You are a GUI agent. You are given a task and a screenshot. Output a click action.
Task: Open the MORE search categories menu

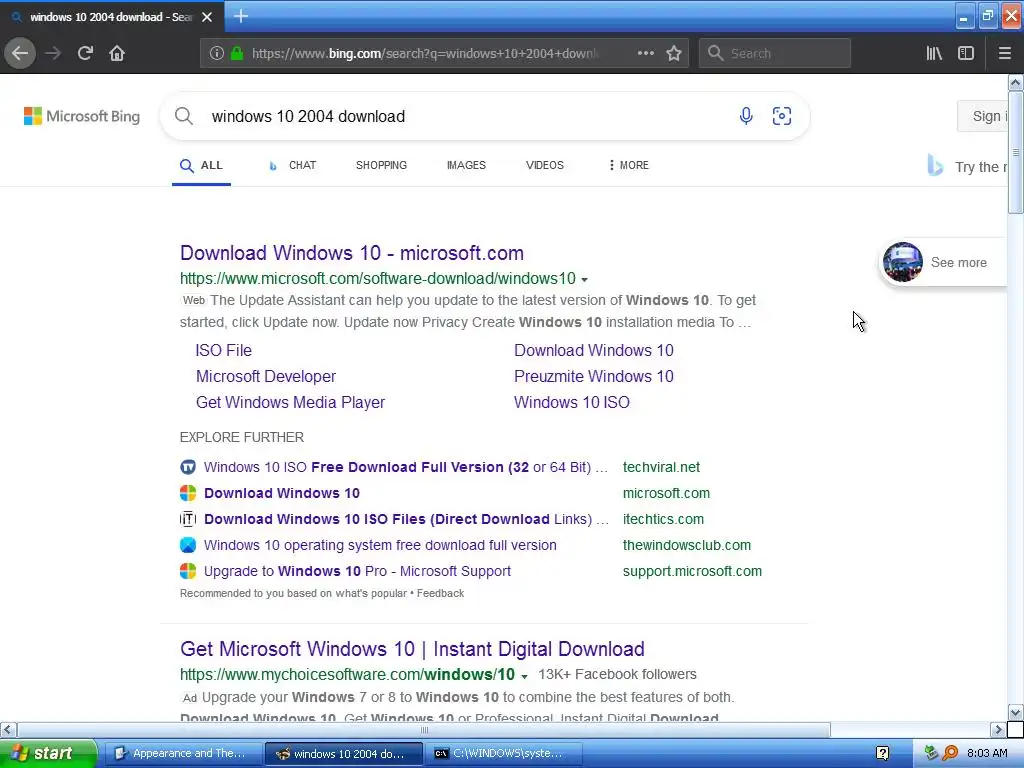point(628,165)
